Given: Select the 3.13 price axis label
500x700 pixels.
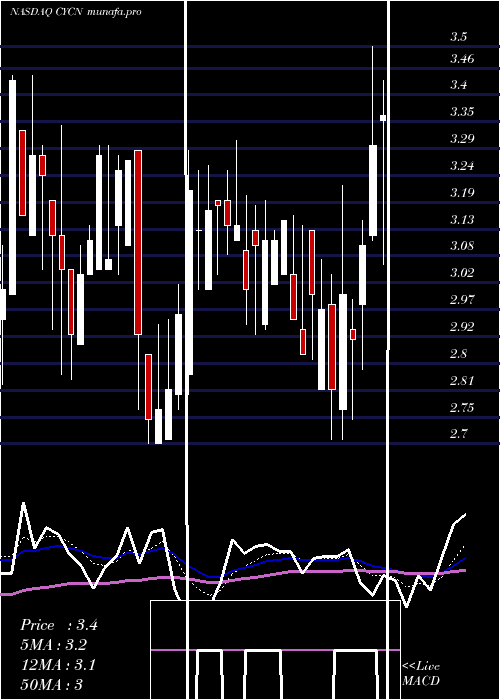Looking at the screenshot, I should 462,219.
